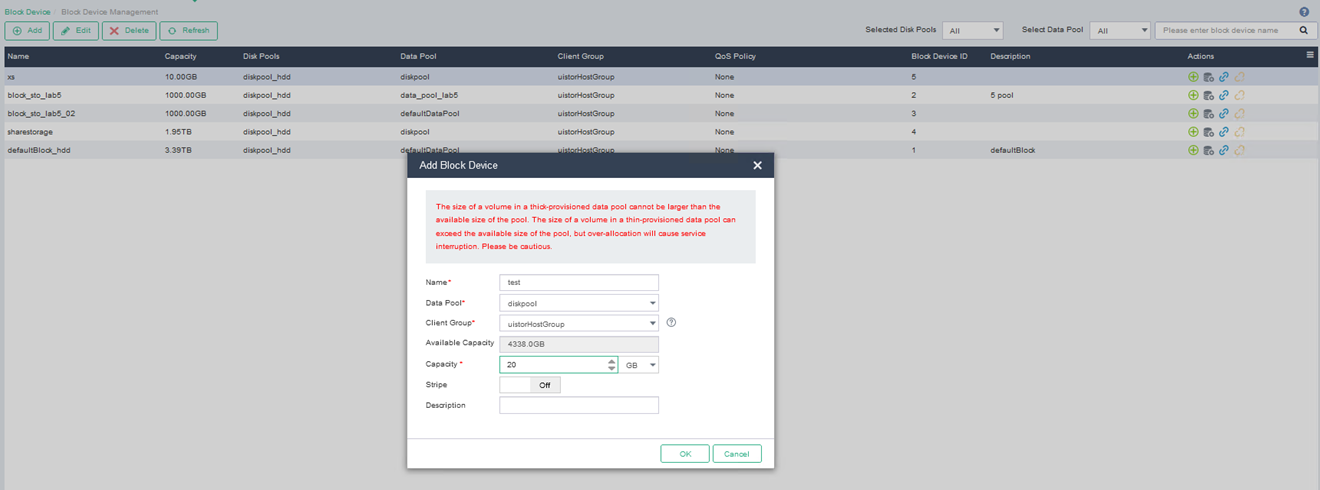1320x490 pixels.
Task: Click the help icon beside Client Group
Action: tap(671, 323)
